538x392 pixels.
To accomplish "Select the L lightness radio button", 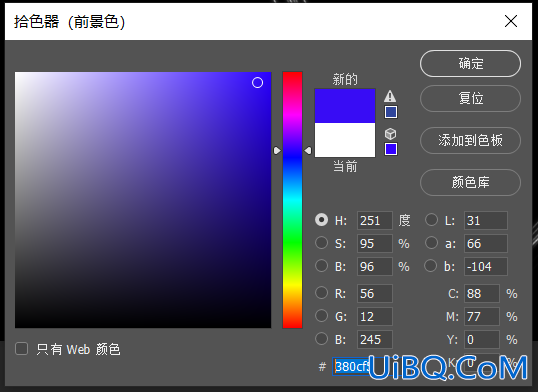I will 431,220.
